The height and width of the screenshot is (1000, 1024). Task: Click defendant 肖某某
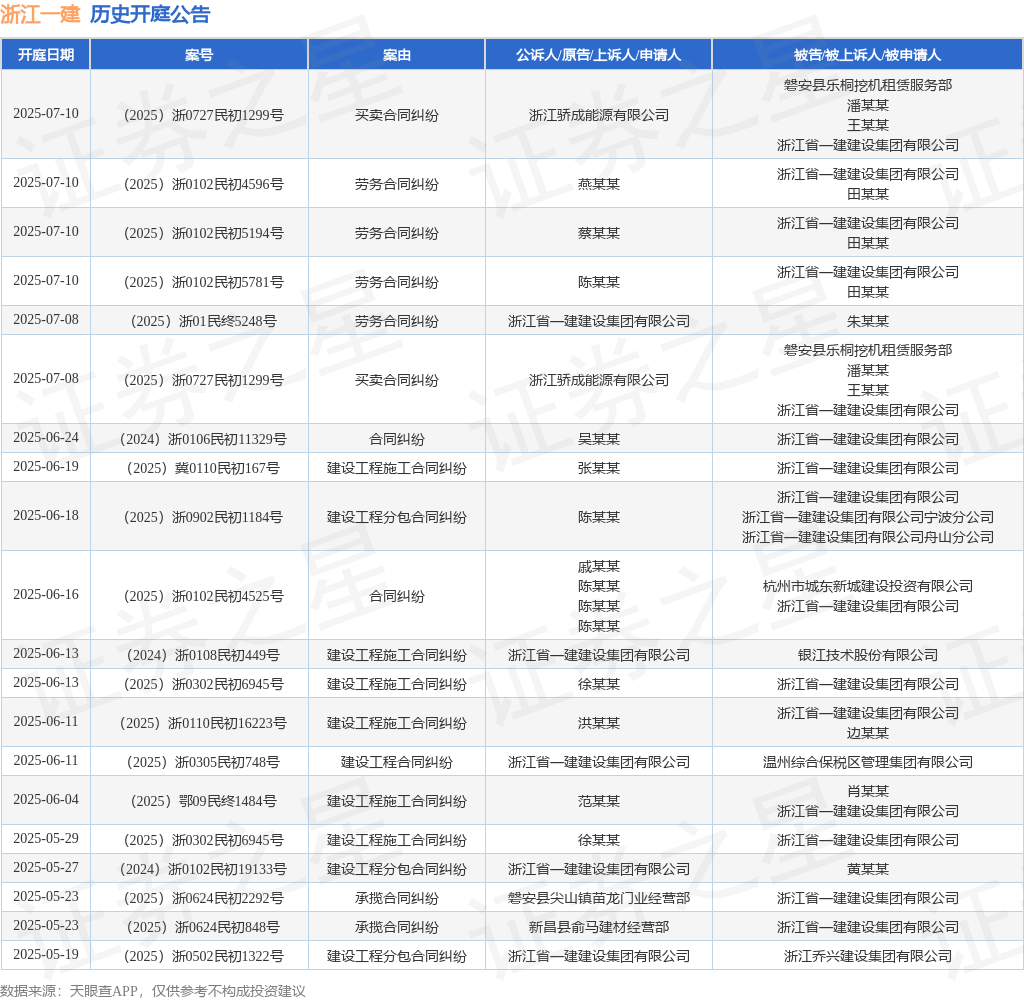[868, 792]
